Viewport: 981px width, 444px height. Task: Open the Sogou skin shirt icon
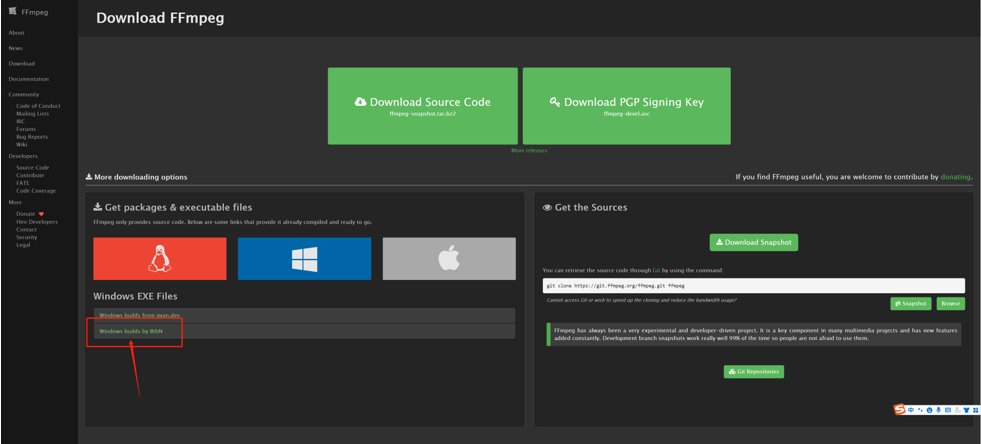pos(967,410)
